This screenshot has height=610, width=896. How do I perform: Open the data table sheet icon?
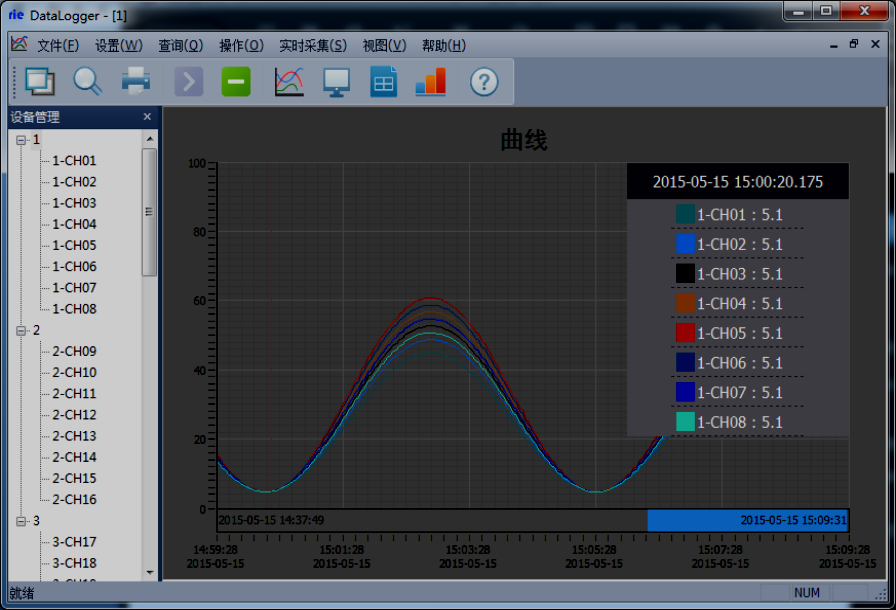click(x=384, y=81)
